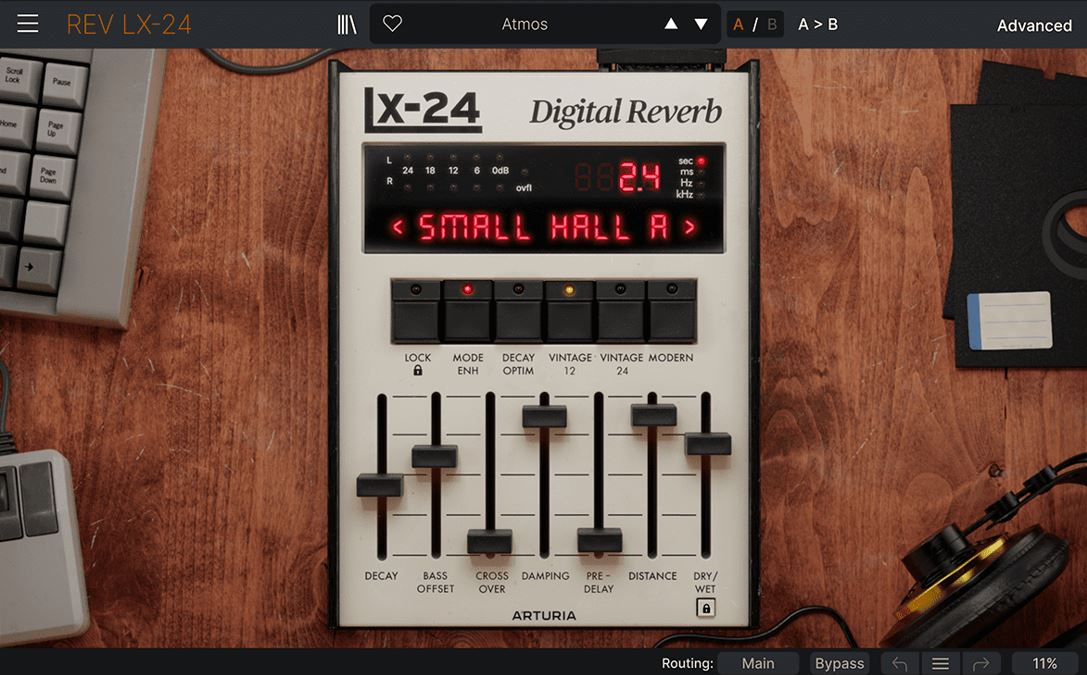Switch to state B
This screenshot has width=1087, height=675.
point(772,25)
